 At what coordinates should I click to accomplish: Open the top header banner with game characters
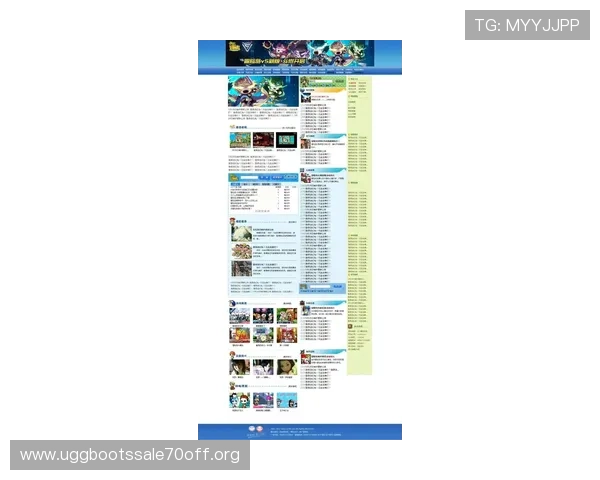tap(300, 53)
